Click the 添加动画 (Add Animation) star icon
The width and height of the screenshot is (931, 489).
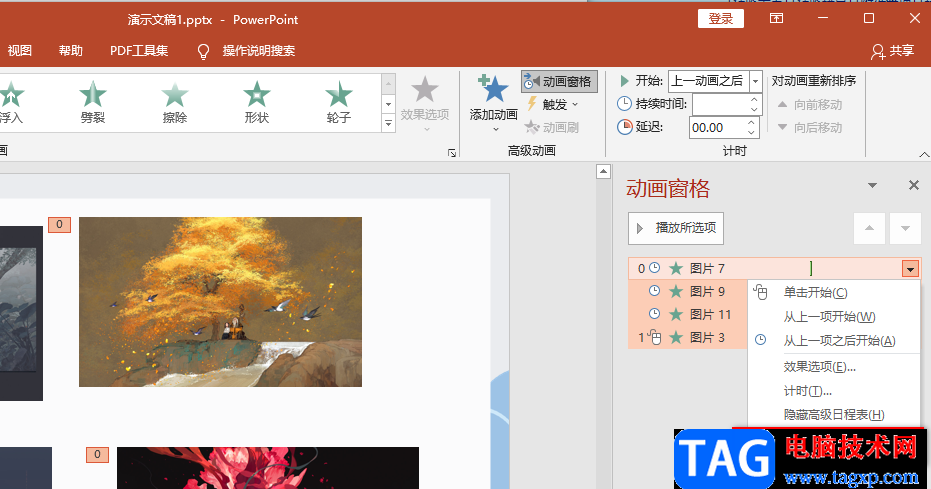click(493, 89)
